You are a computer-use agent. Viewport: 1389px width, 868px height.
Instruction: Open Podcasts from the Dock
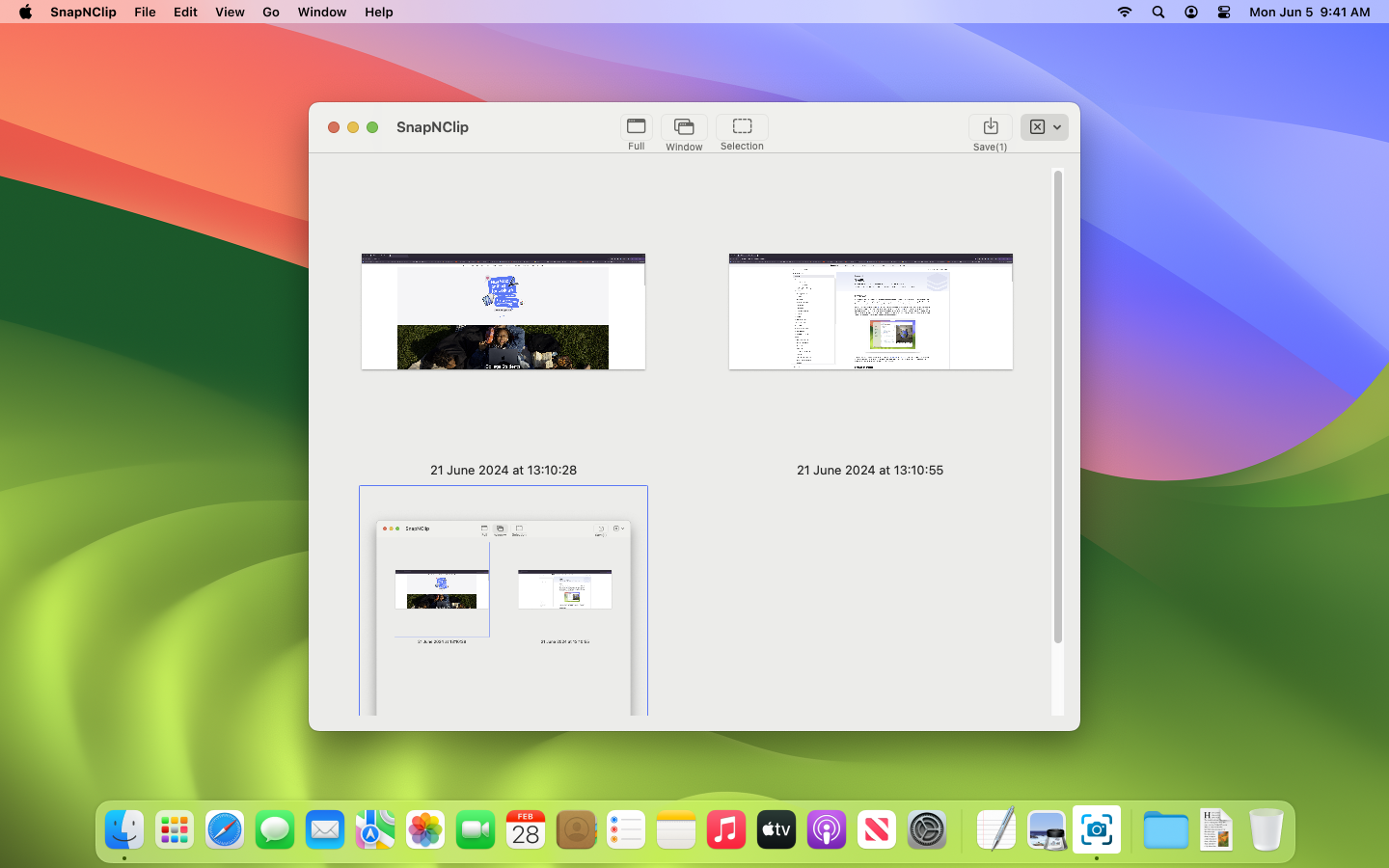point(827,829)
